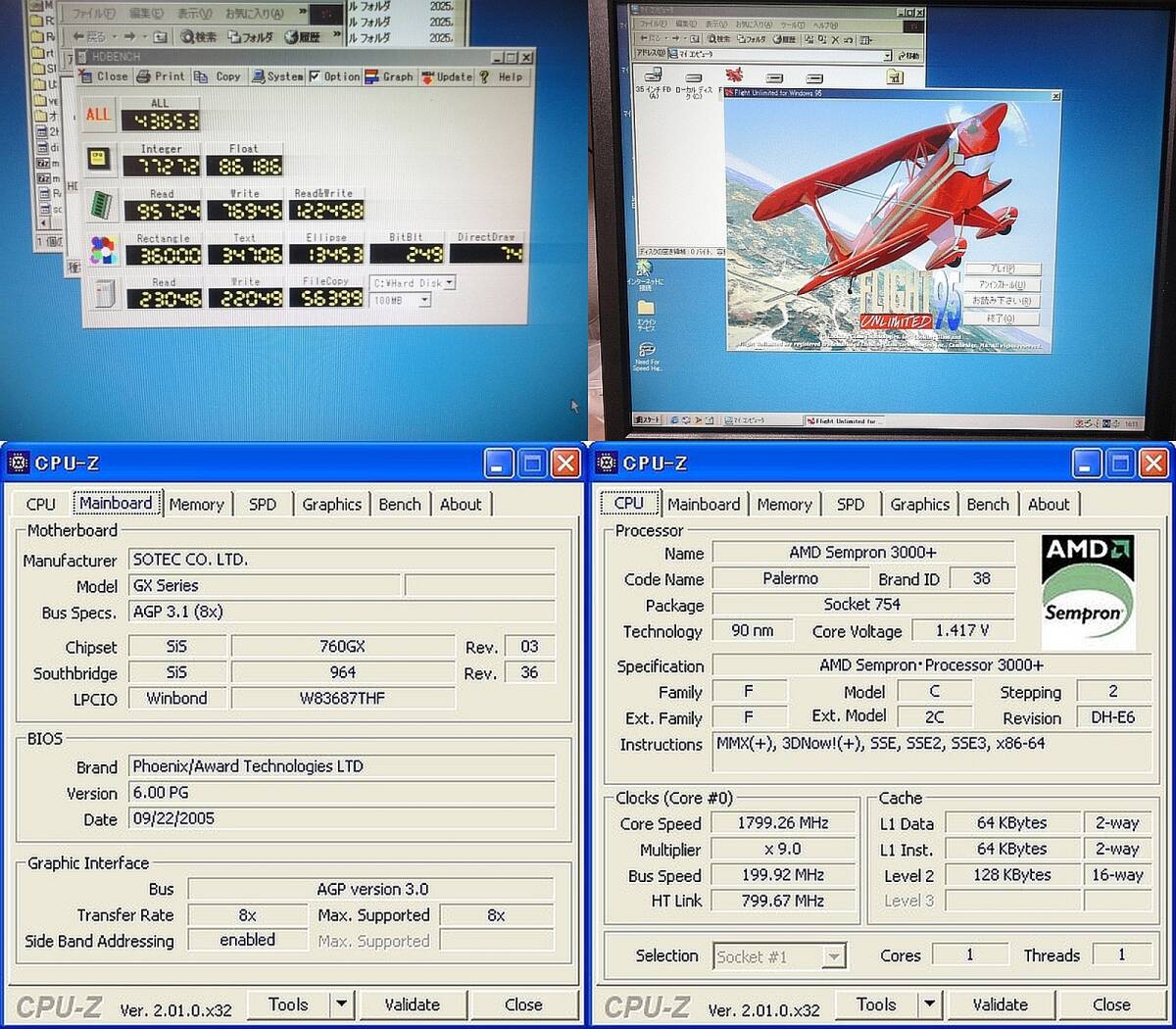Screen dimensions: 1176x1029
Task: Click the 09/22/2005 BIOS date value
Action: click(x=343, y=818)
